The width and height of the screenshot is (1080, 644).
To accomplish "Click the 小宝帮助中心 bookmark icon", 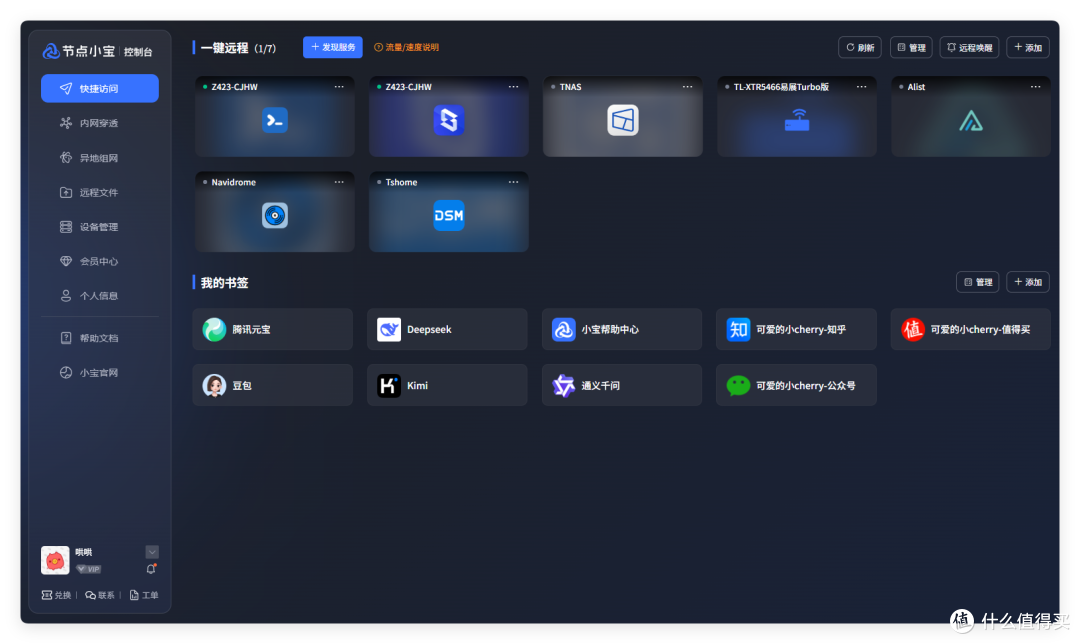I will (563, 329).
